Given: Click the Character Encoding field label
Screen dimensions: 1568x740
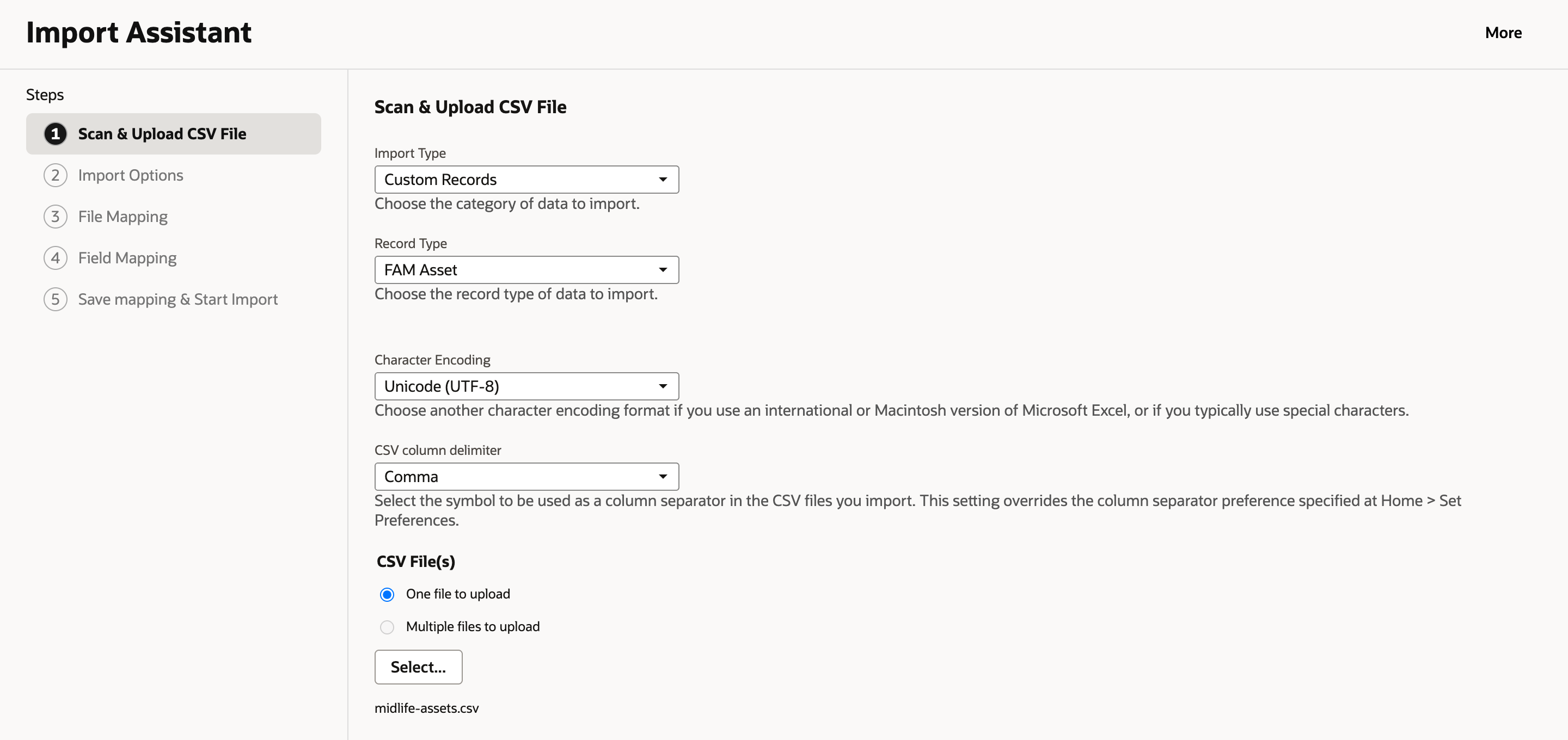Looking at the screenshot, I should coord(432,360).
